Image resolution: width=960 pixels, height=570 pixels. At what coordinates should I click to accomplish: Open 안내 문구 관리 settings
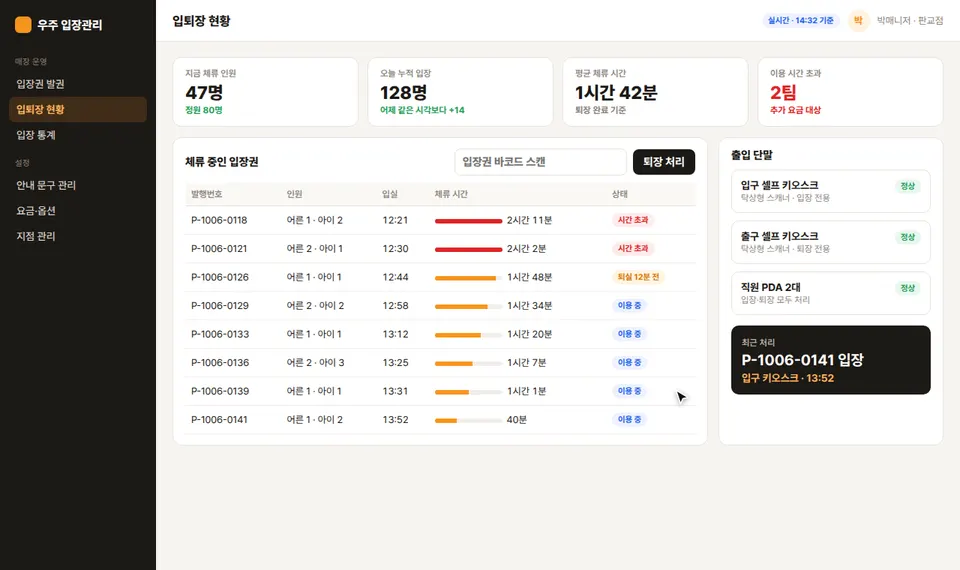[78, 185]
